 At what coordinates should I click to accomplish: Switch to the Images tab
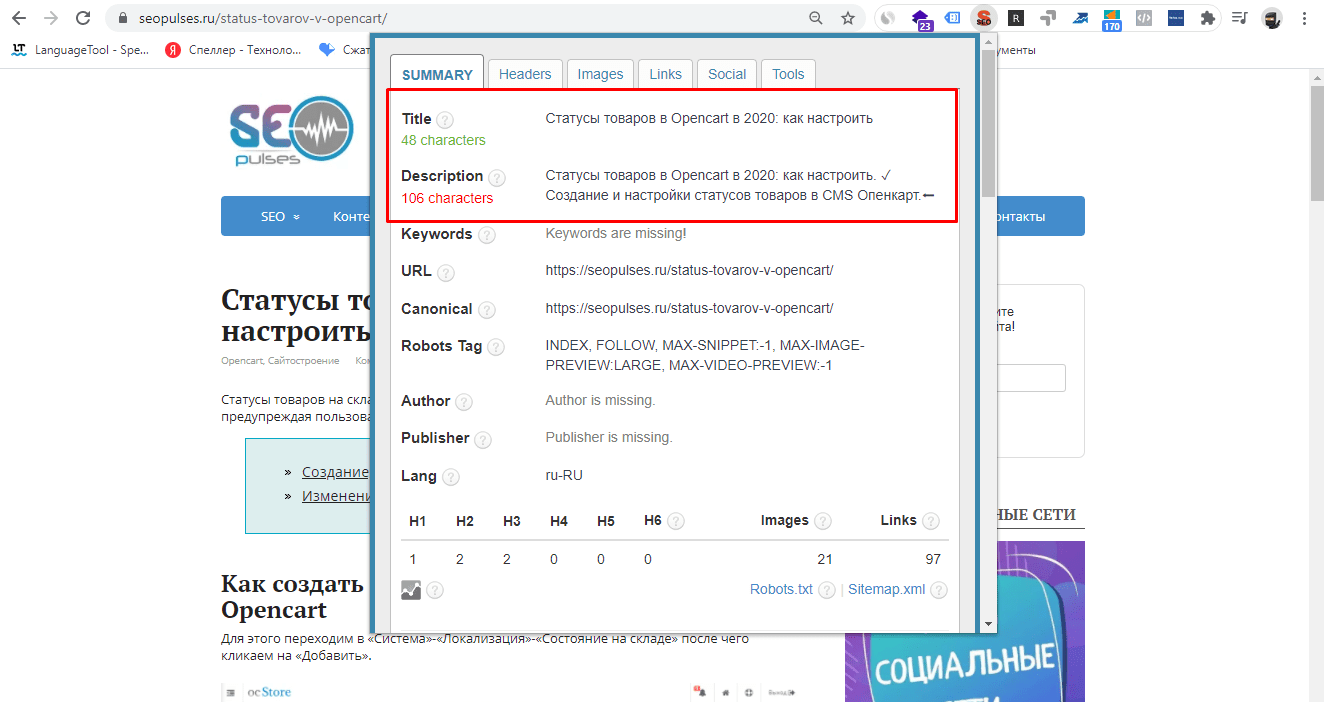(x=601, y=74)
